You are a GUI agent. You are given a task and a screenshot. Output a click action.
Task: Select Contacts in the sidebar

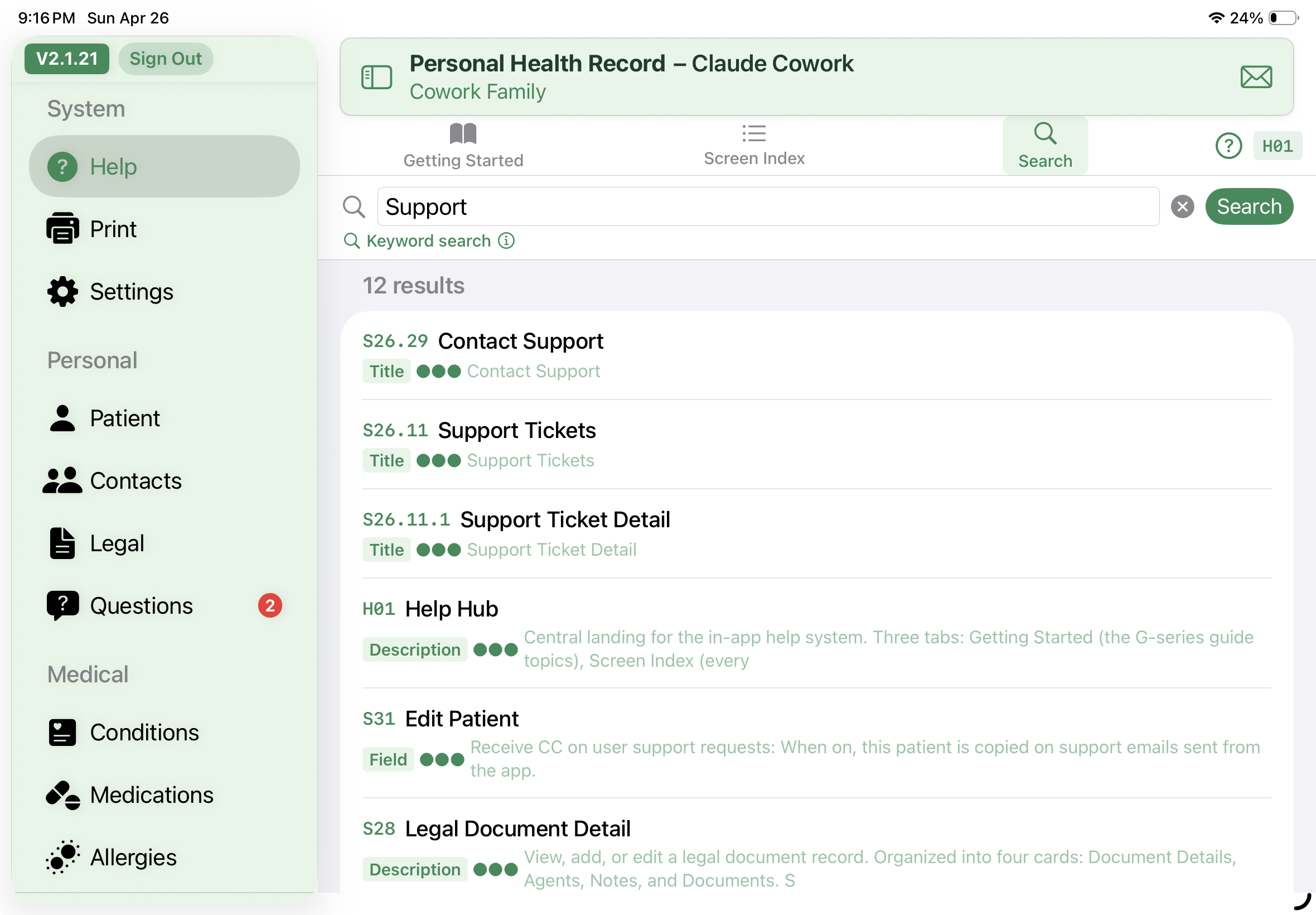pos(164,480)
